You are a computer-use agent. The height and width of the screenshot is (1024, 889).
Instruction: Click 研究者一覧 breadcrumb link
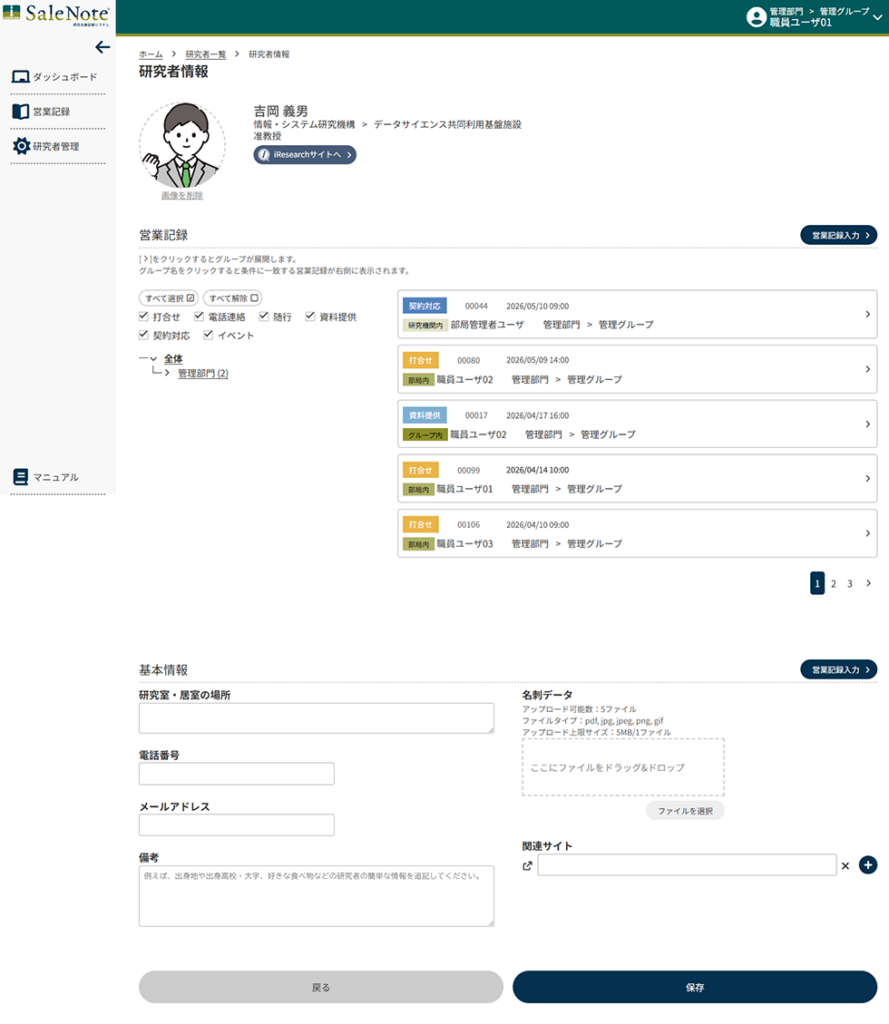[205, 54]
